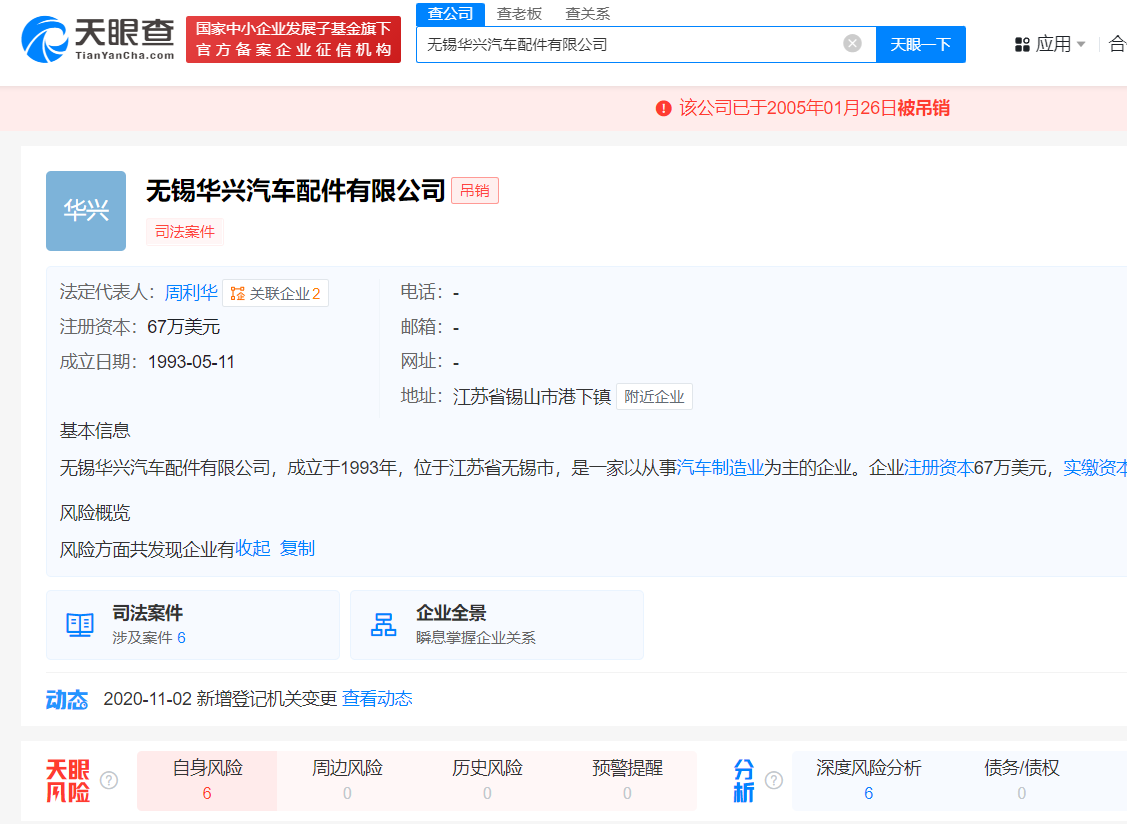Click the 华兴 company logo thumbnail
1127x824 pixels.
click(86, 211)
